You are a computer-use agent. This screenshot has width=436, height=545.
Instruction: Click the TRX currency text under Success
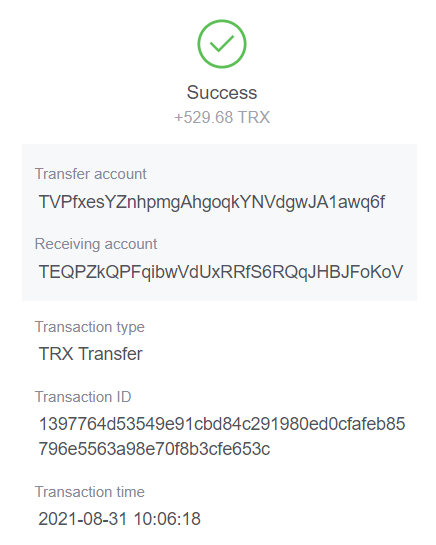coord(254,117)
